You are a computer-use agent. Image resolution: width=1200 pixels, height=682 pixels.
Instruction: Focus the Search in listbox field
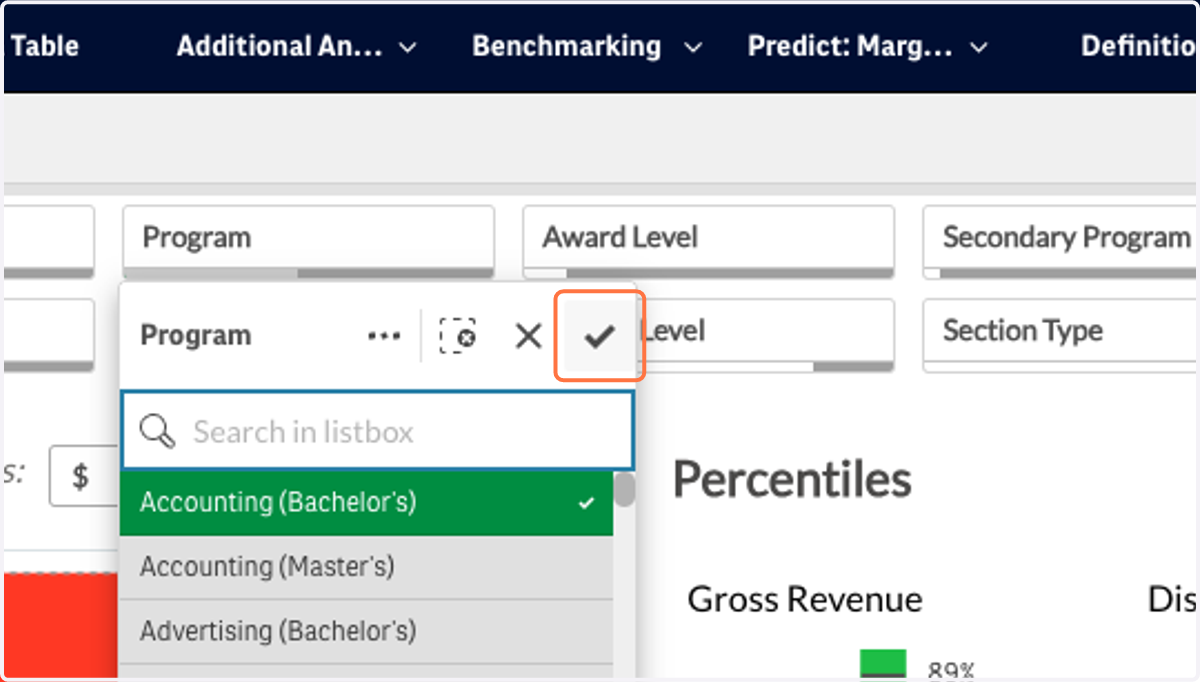tap(378, 431)
